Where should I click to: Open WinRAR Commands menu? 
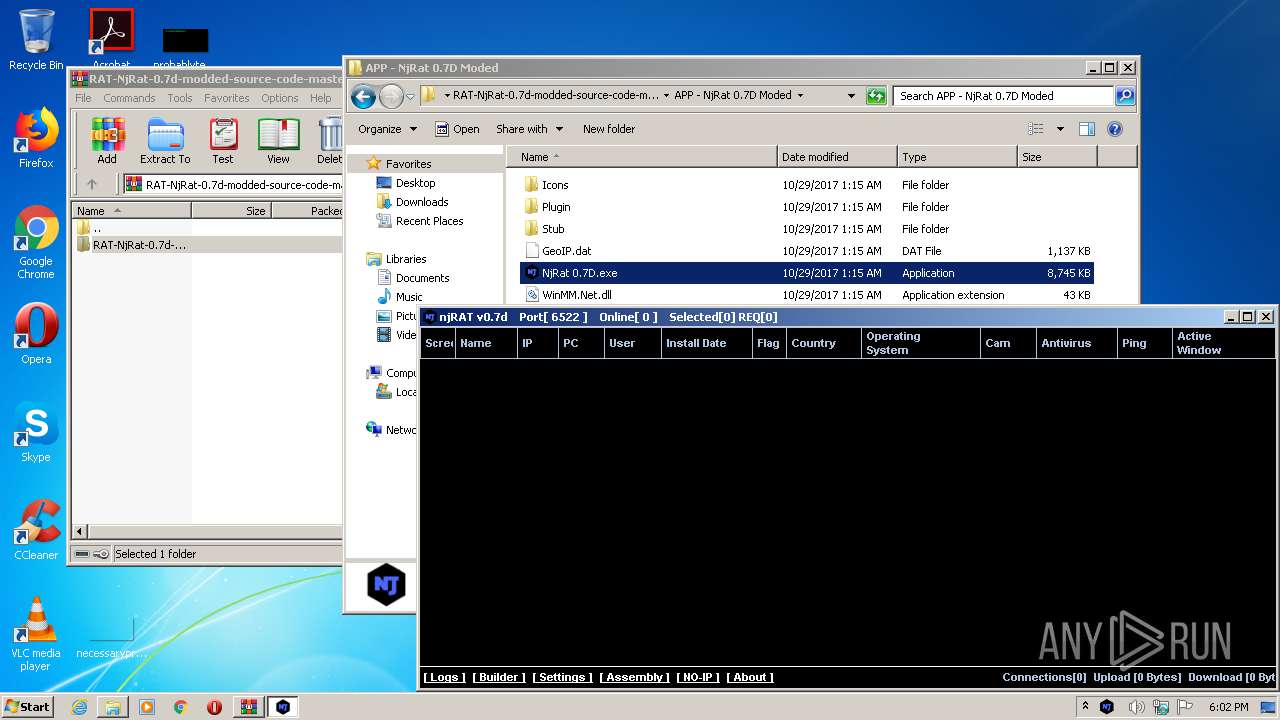(129, 98)
